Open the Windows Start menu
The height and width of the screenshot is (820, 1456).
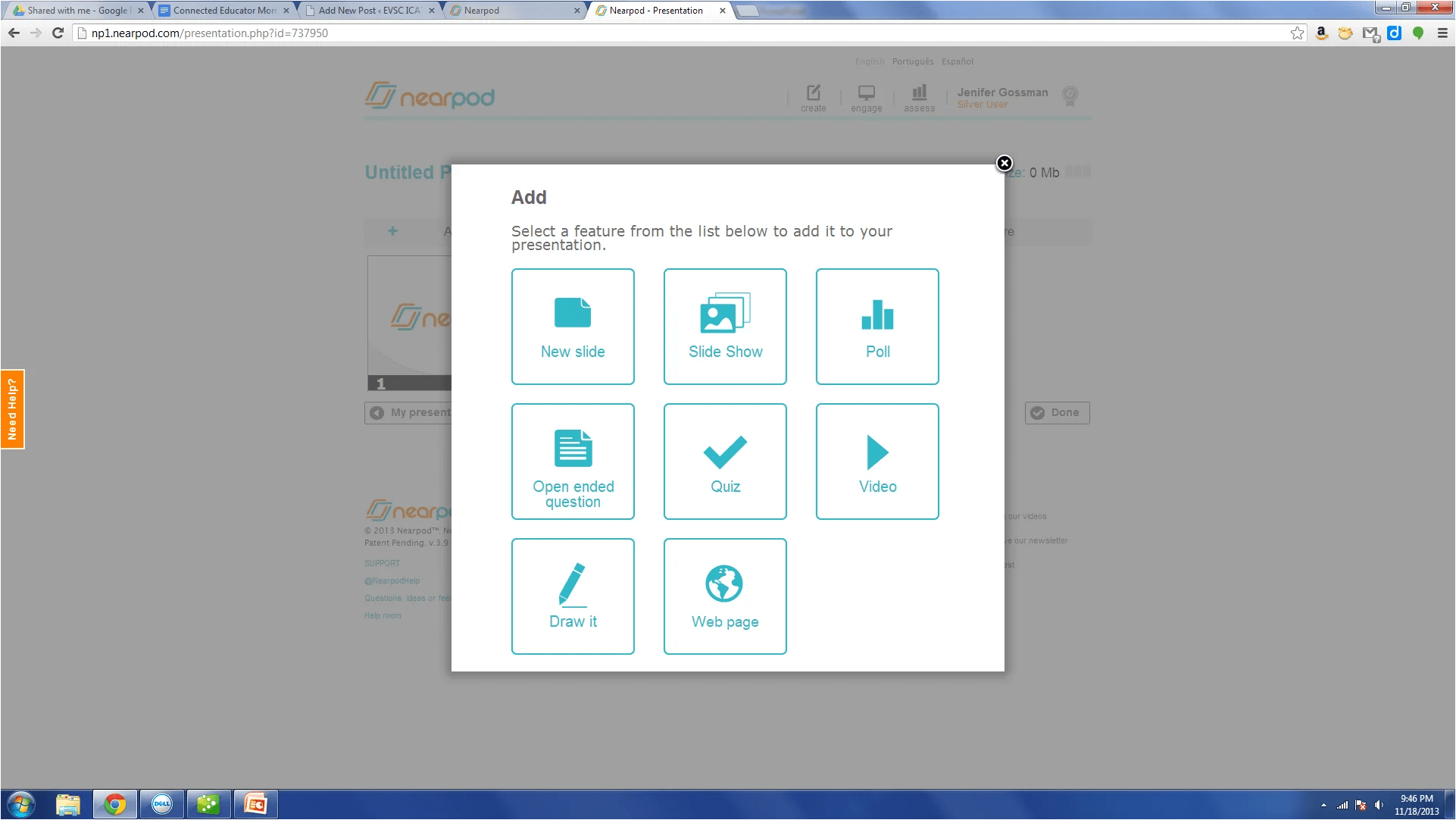21,804
